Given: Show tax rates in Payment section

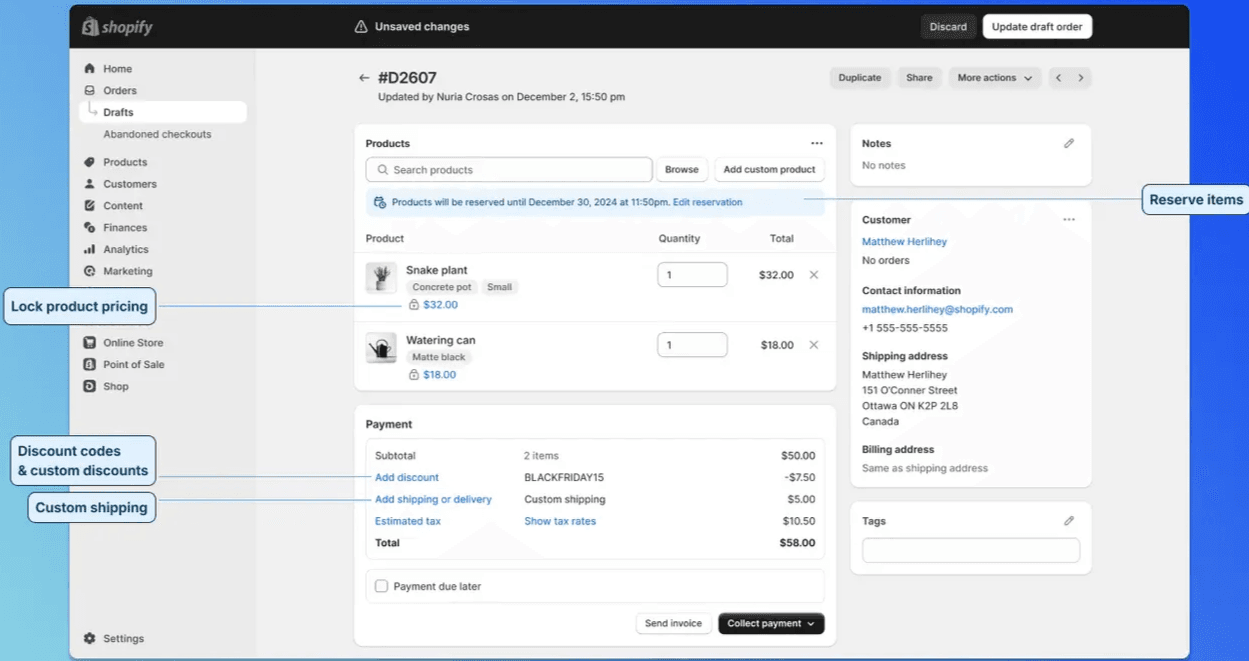Looking at the screenshot, I should tap(560, 522).
